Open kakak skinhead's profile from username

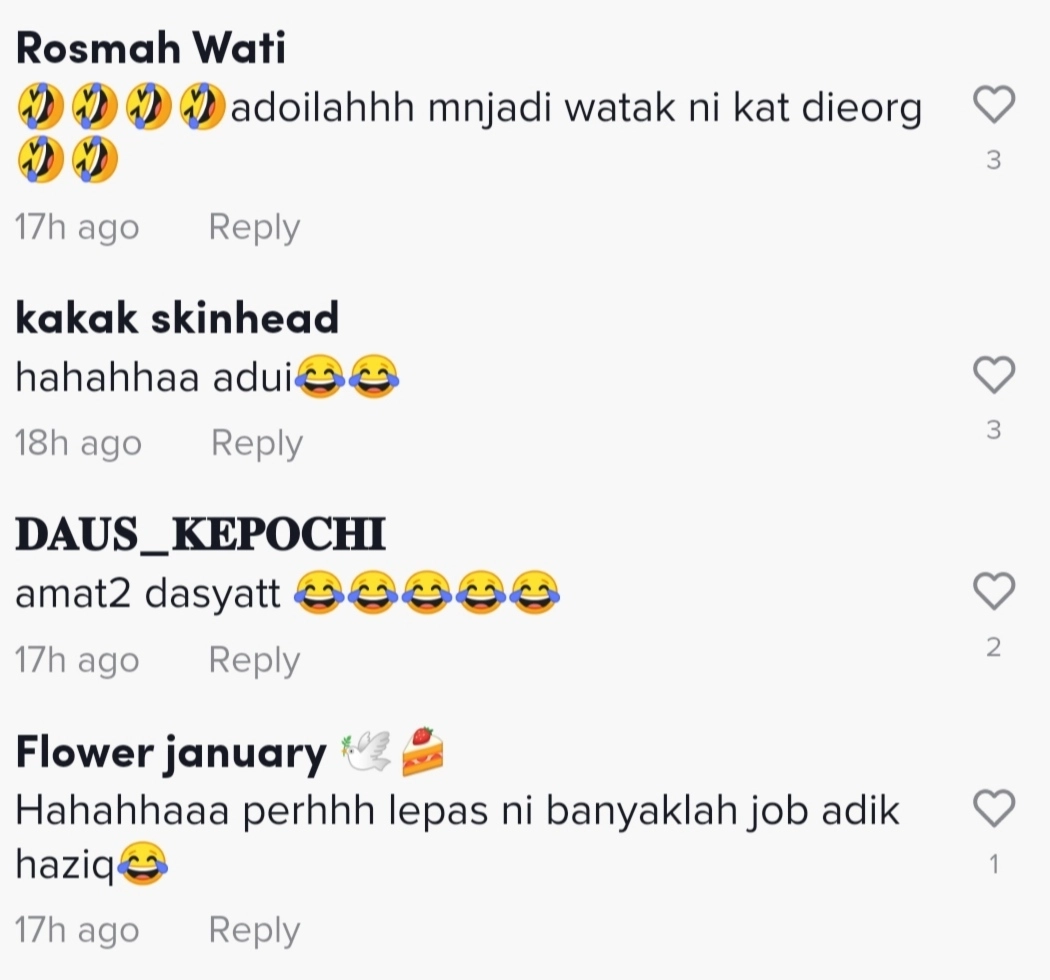tap(177, 318)
